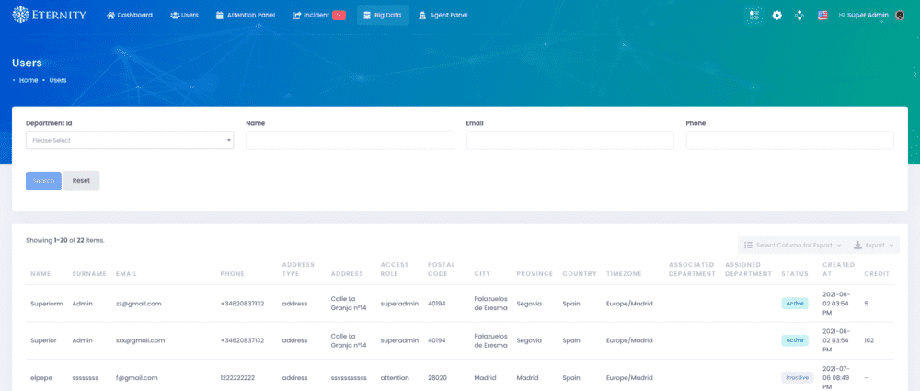Image resolution: width=920 pixels, height=391 pixels.
Task: Select the f@gmail.com email cell
Action: [137, 378]
